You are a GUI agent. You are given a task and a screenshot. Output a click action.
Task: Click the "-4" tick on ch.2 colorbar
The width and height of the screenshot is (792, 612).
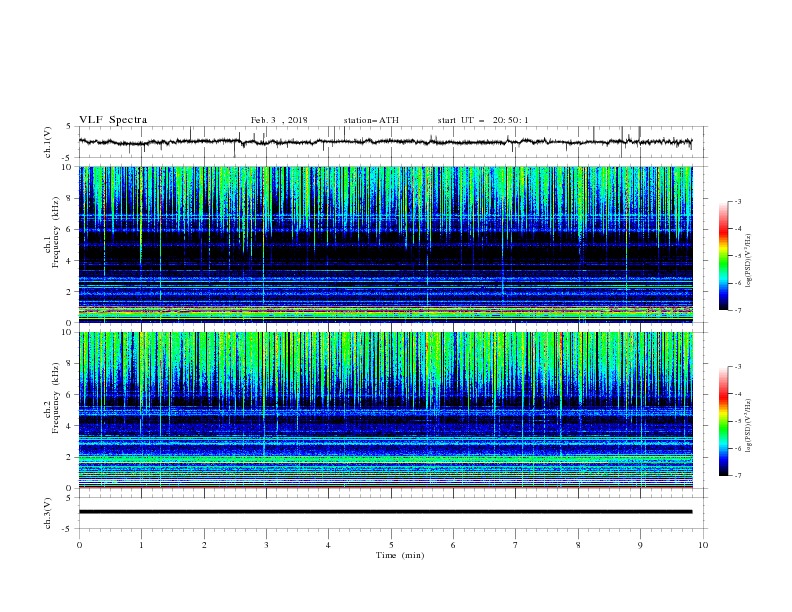pyautogui.click(x=738, y=394)
